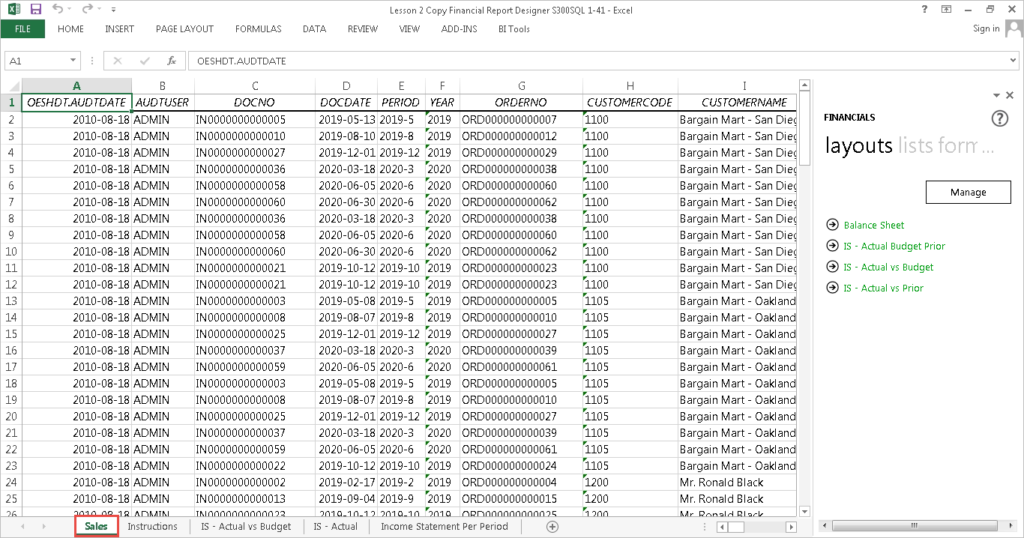
Task: Click the Redo arrow icon
Action: (x=88, y=9)
